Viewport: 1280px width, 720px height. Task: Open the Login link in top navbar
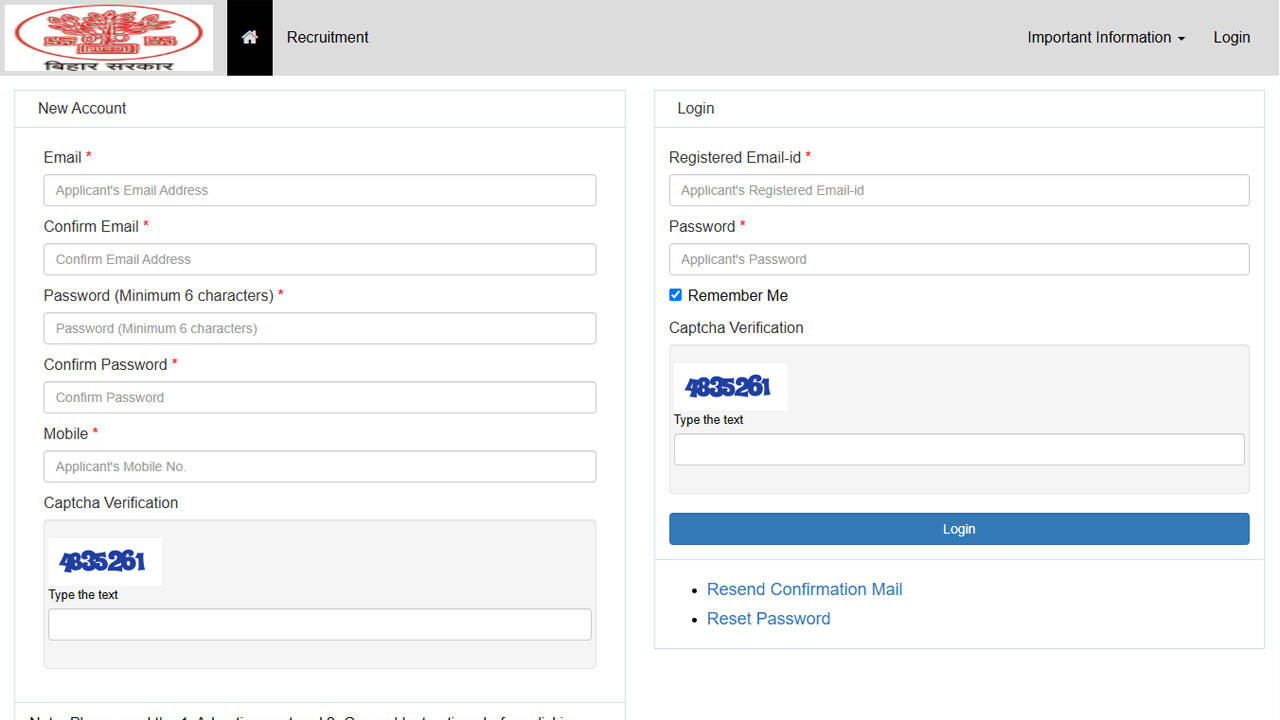point(1231,37)
